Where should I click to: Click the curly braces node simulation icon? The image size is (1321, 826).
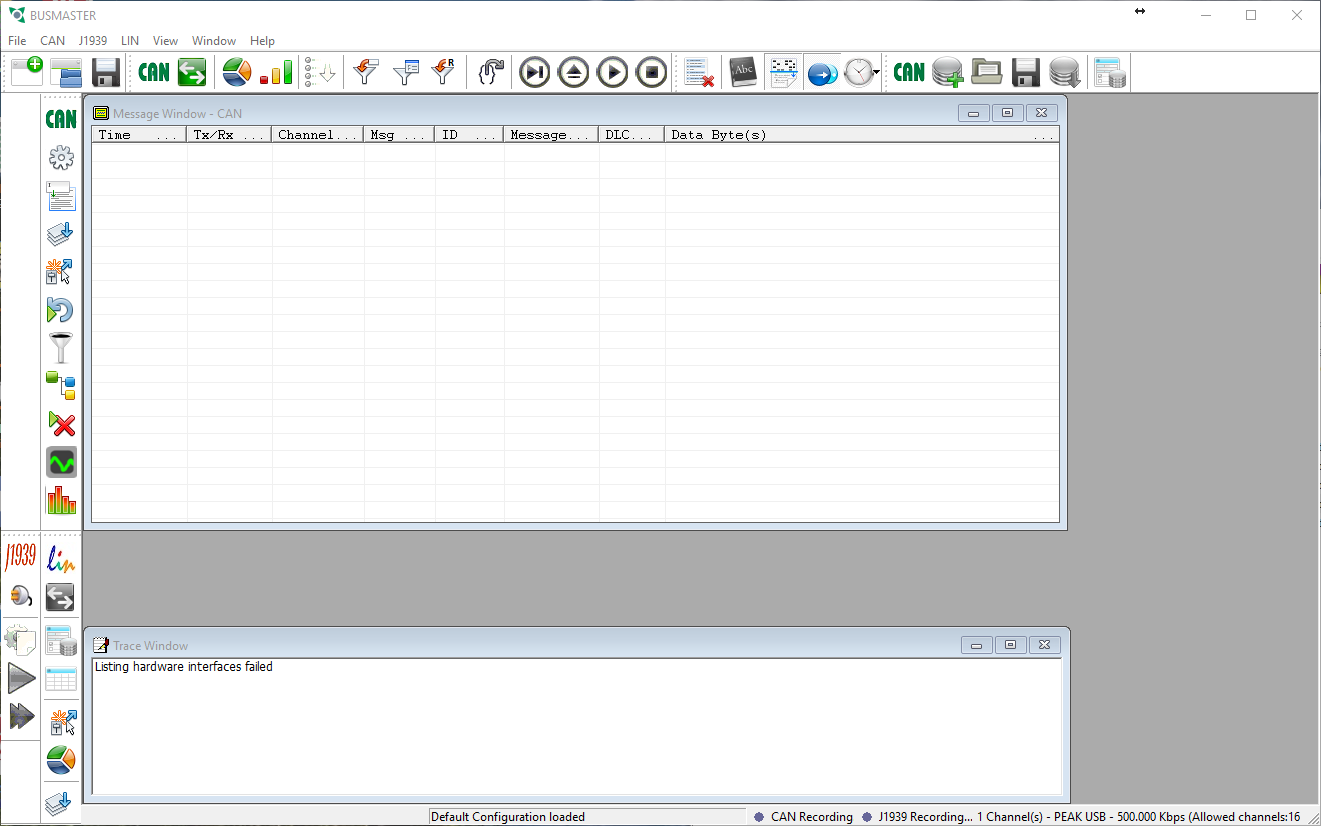coord(490,72)
